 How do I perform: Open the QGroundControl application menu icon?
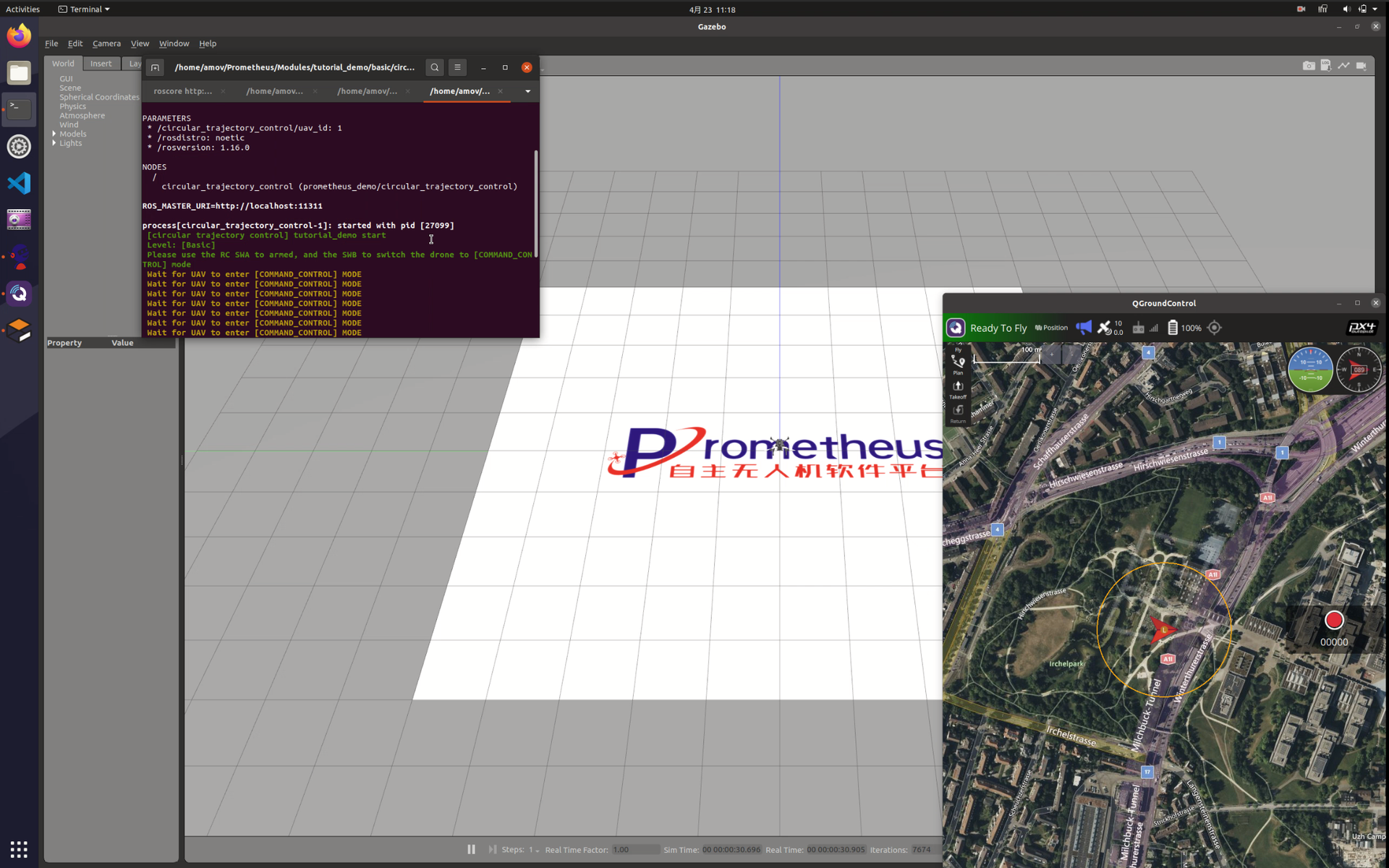tap(956, 328)
